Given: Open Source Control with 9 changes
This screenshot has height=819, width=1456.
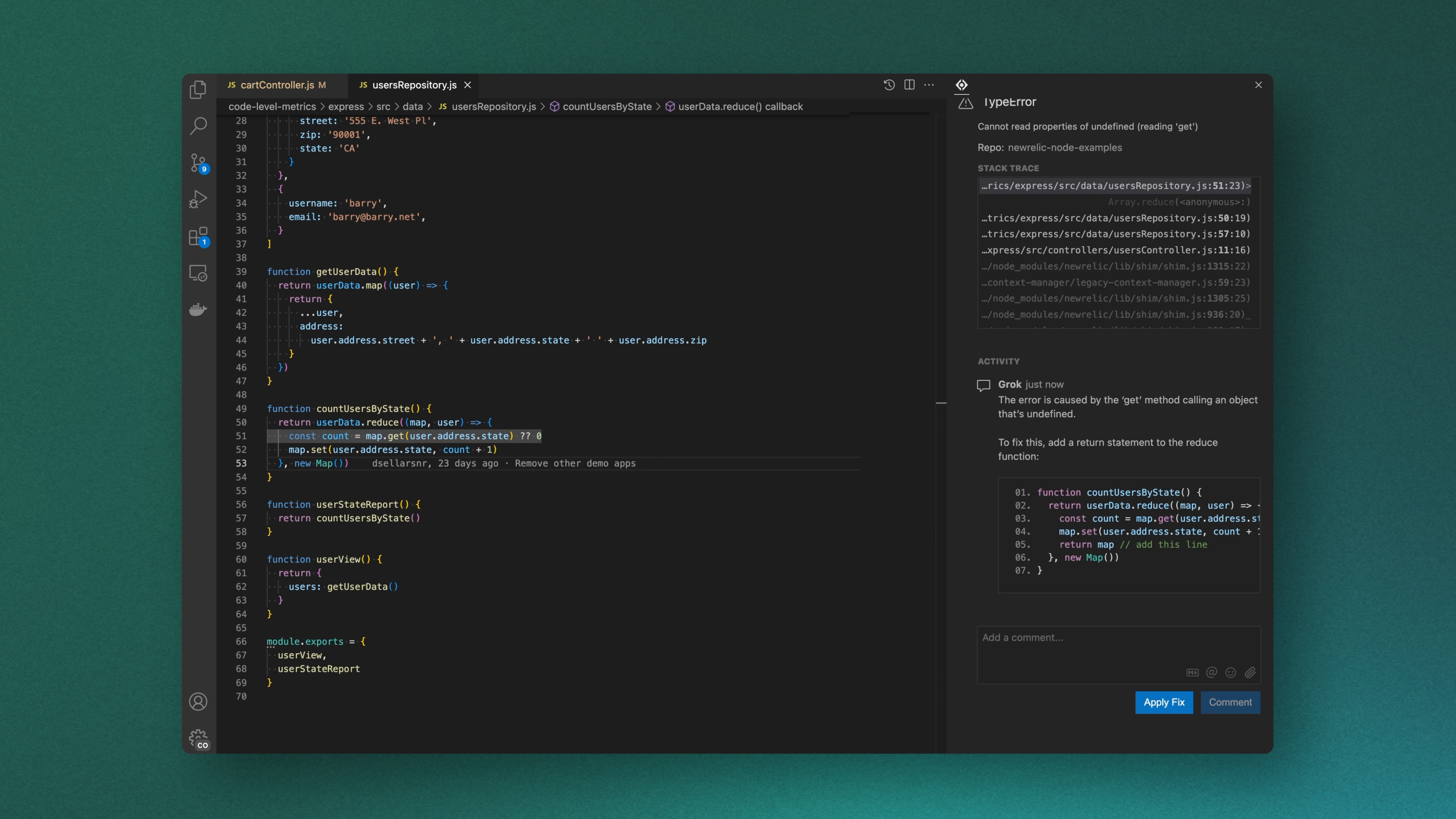Looking at the screenshot, I should pyautogui.click(x=198, y=163).
